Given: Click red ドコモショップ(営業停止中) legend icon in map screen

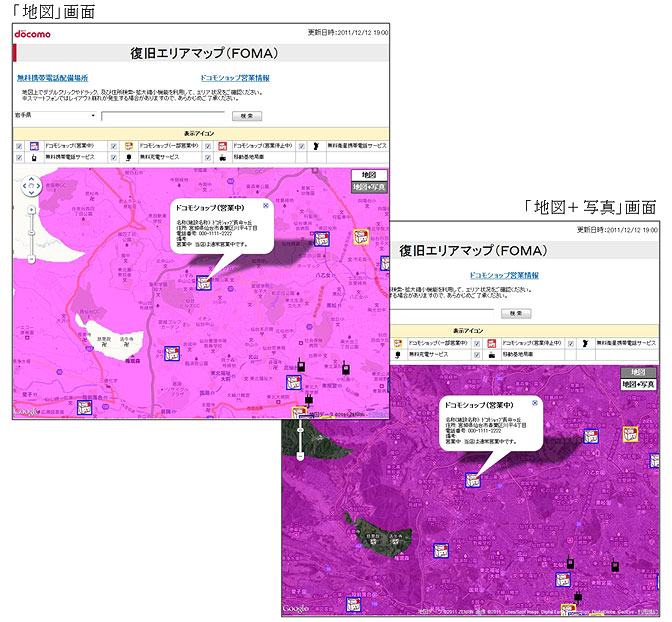Looking at the screenshot, I should (x=222, y=146).
